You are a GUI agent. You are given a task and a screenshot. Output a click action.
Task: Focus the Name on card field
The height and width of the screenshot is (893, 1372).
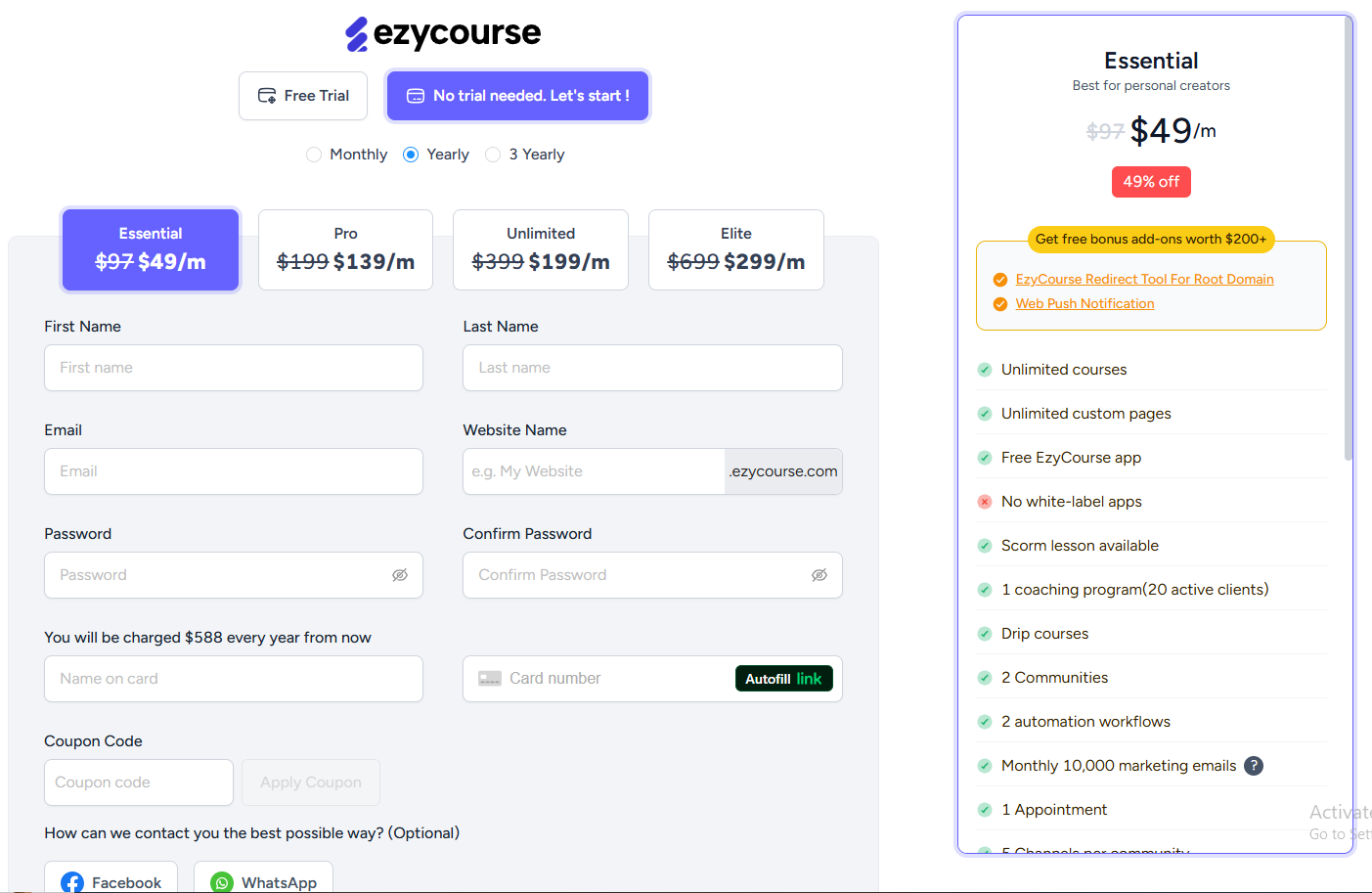tap(234, 679)
